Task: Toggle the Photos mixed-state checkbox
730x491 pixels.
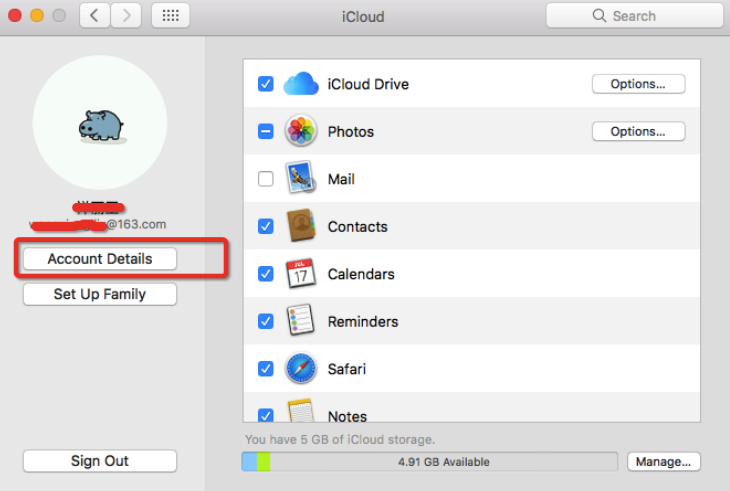Action: 265,131
